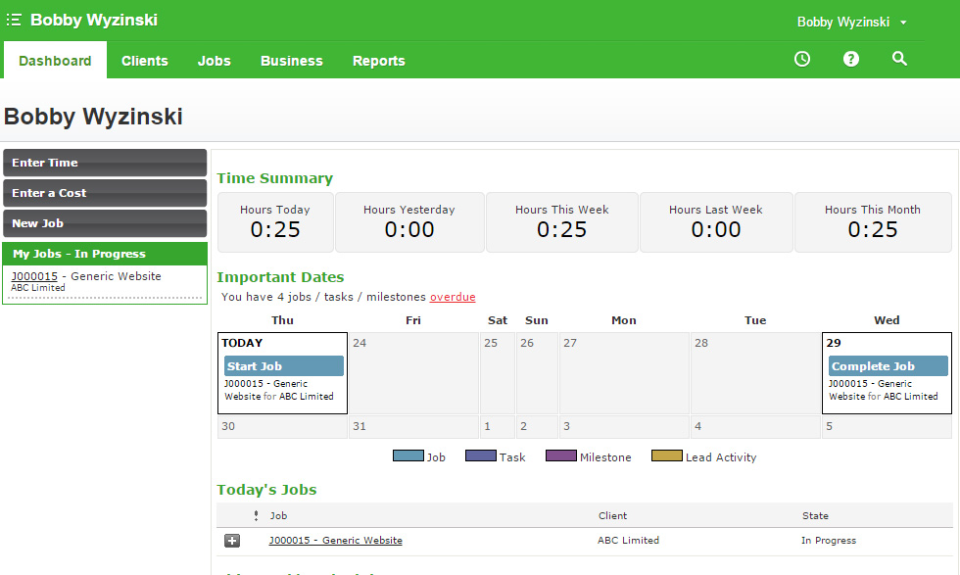Open the Business menu

[291, 61]
